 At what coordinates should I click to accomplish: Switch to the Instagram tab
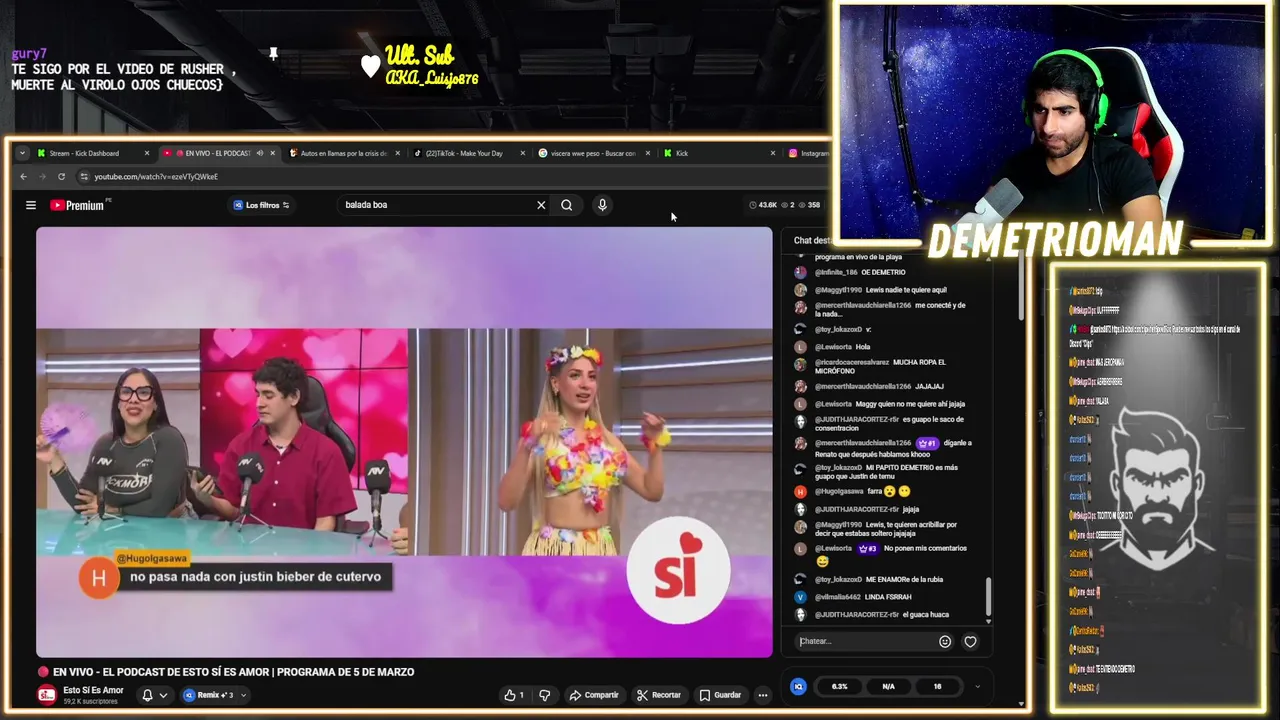tap(808, 153)
